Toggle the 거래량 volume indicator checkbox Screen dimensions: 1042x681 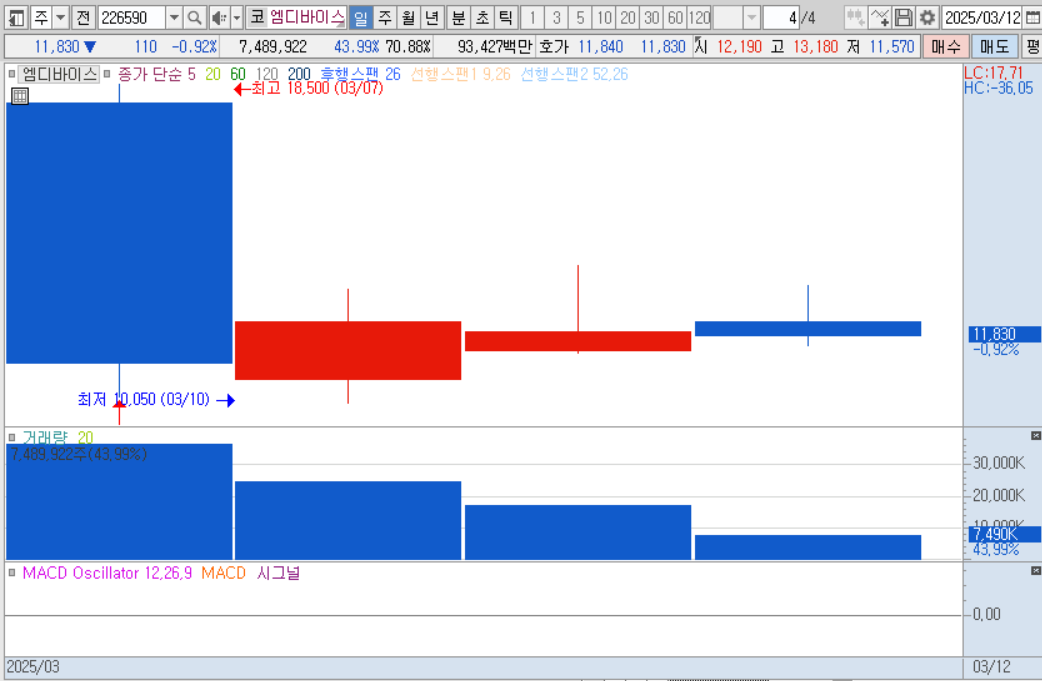(12, 438)
